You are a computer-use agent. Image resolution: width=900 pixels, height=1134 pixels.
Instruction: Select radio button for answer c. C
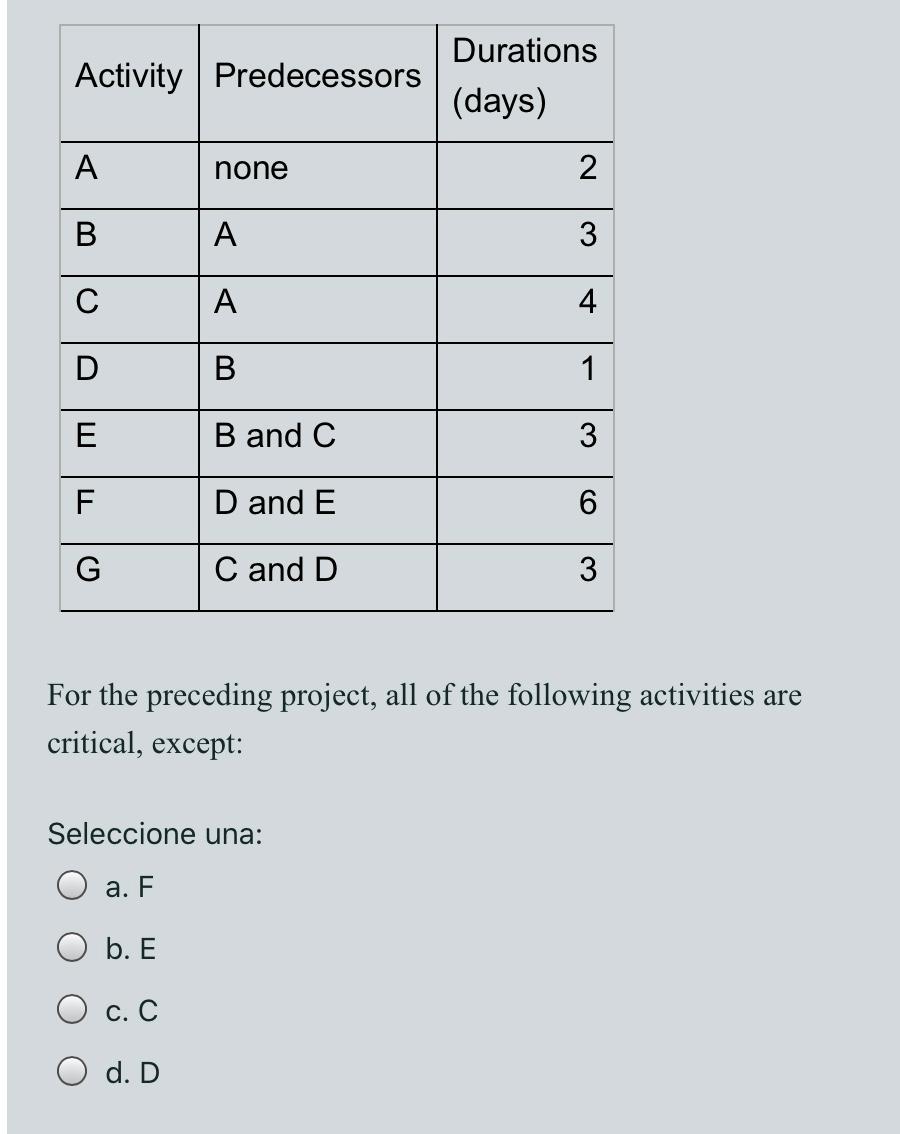[72, 1011]
